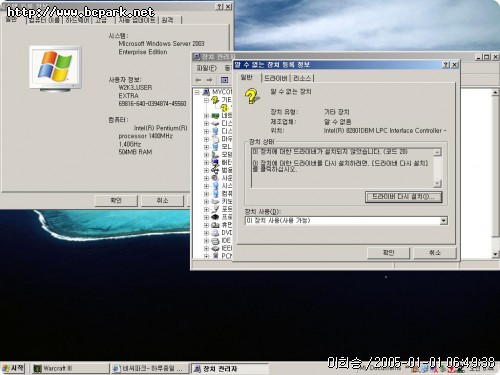
Task: Click the 장치 관리자 taskbar button
Action: tap(229, 368)
